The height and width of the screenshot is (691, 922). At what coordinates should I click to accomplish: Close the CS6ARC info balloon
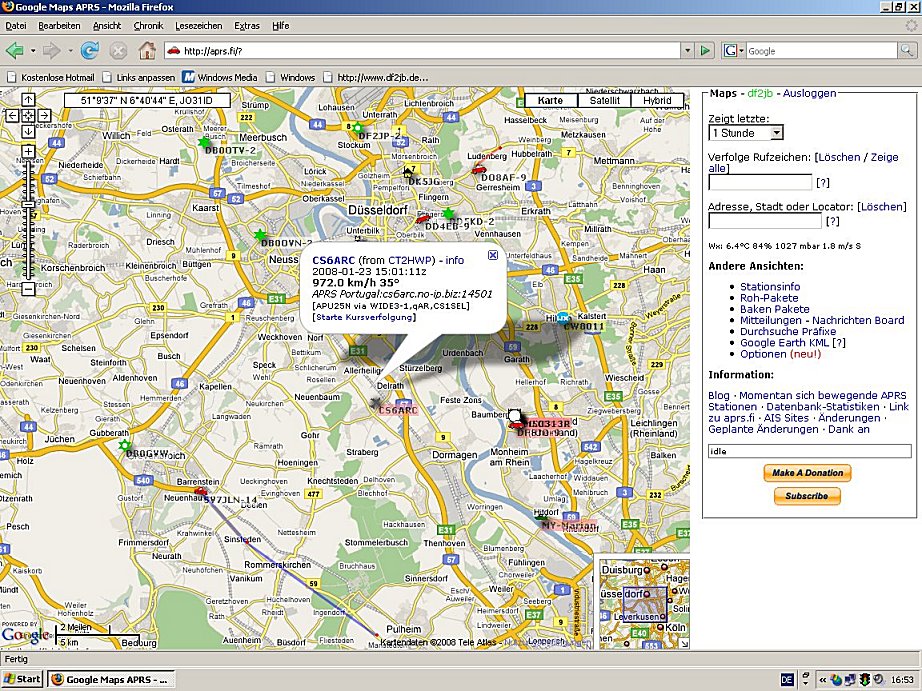pos(492,255)
